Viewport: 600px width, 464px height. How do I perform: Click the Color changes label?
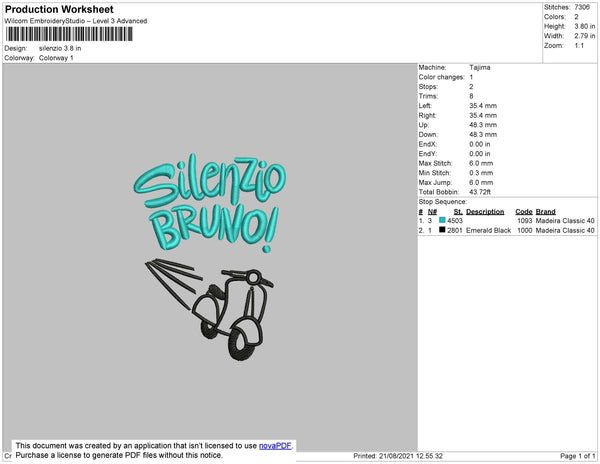[x=441, y=77]
